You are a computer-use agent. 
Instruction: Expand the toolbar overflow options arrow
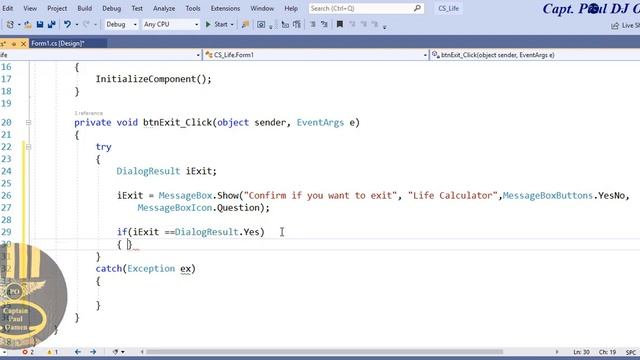(x=384, y=27)
